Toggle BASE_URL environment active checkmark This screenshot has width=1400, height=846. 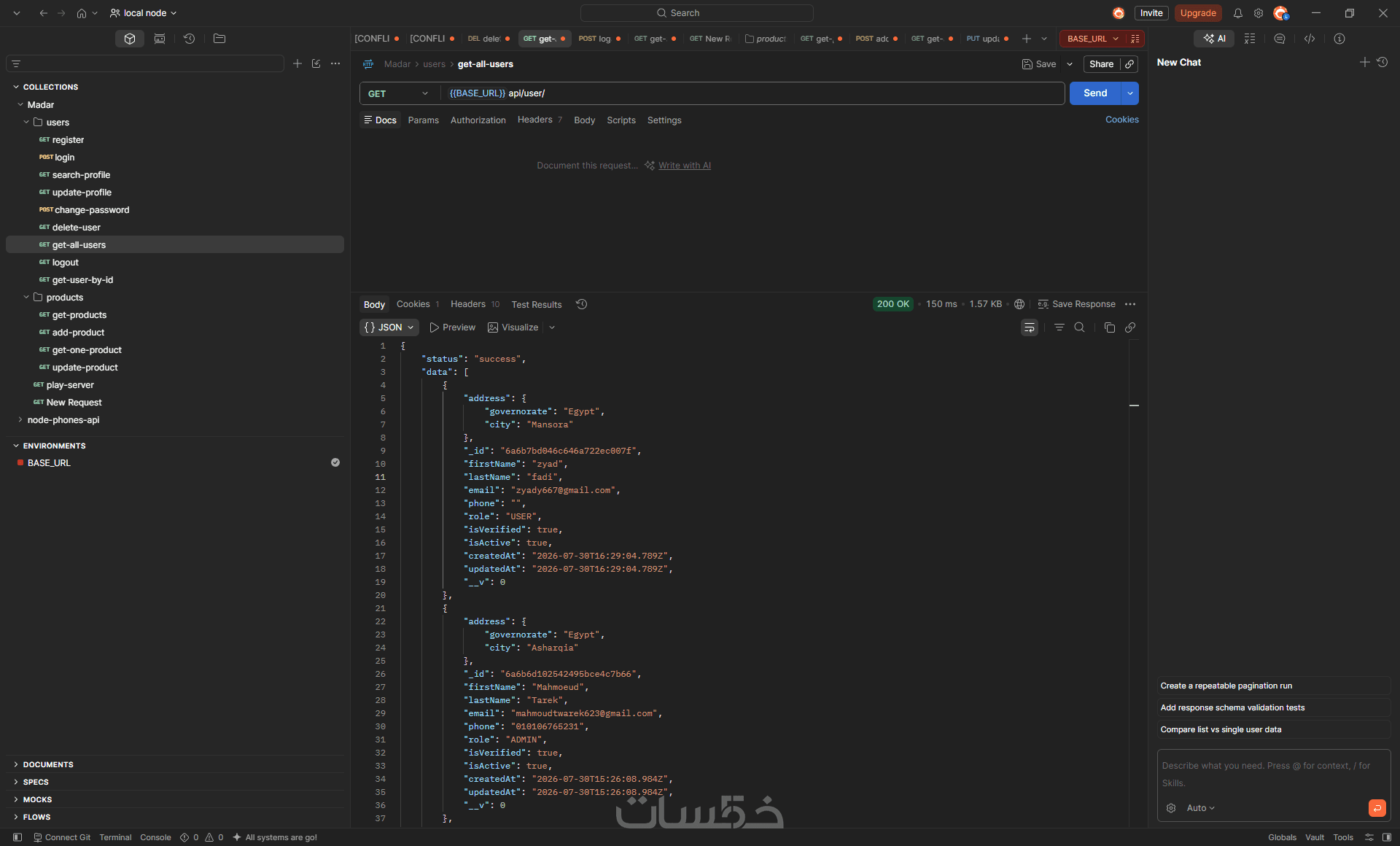tap(335, 462)
